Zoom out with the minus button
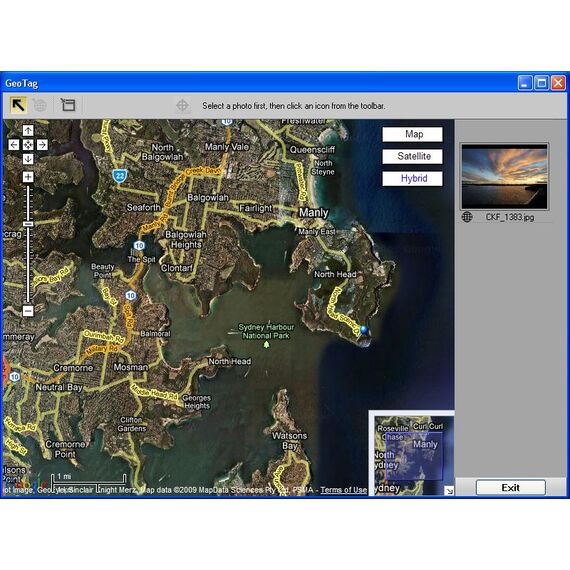The image size is (570, 570). click(x=28, y=311)
